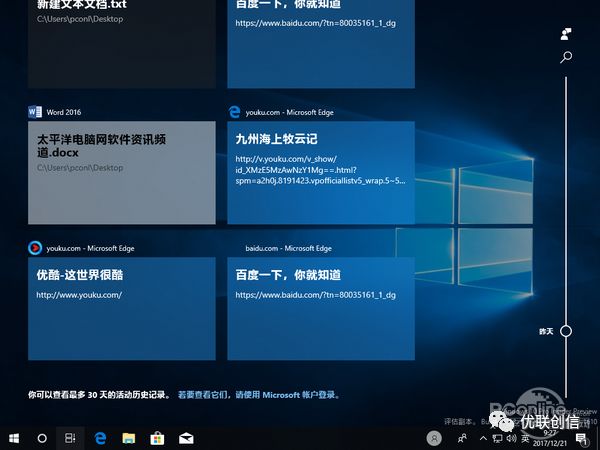Click the 'Word 2016' header label
The image size is (600, 450).
(x=64, y=112)
